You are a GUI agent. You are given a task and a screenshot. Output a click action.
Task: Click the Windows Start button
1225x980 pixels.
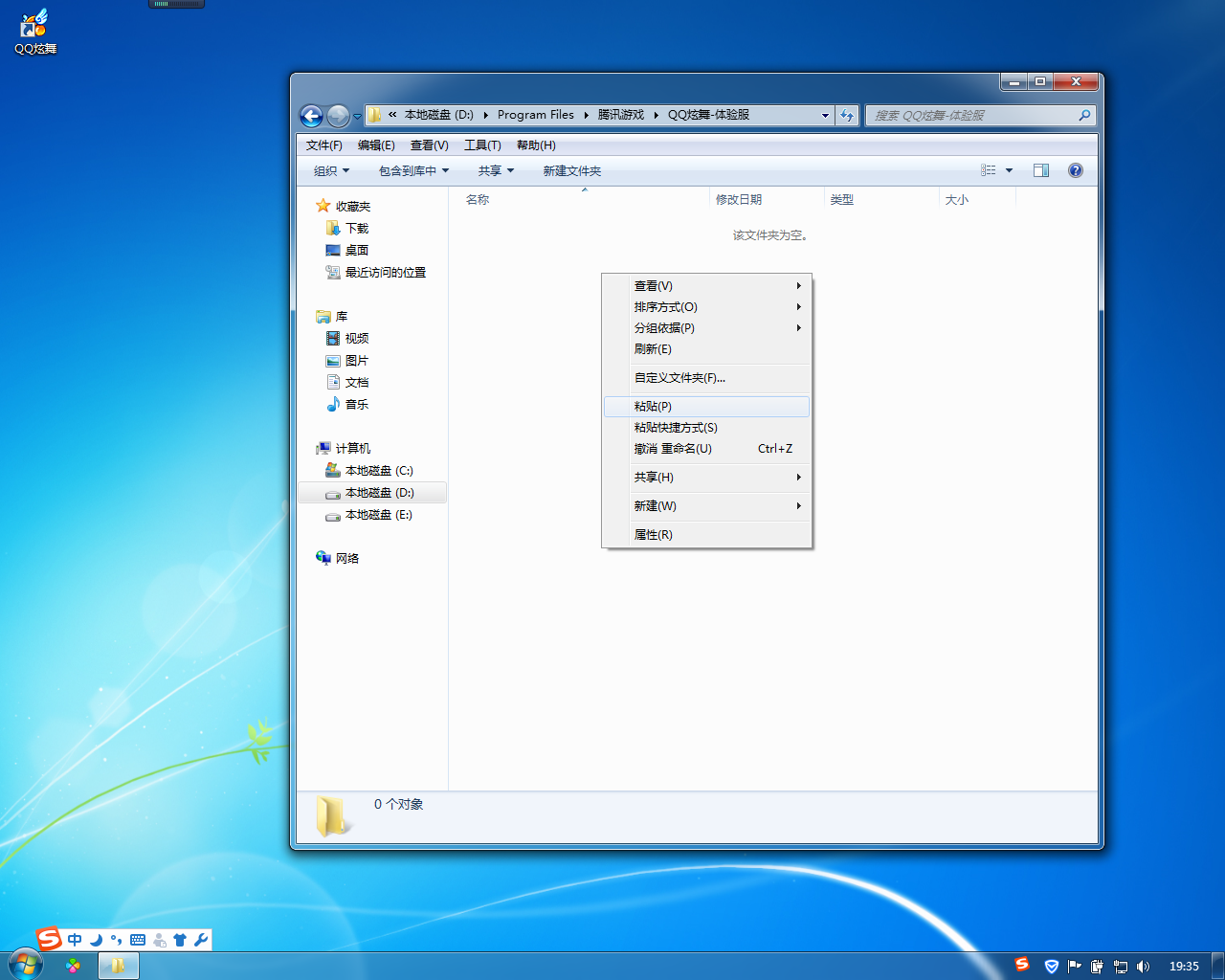click(25, 965)
